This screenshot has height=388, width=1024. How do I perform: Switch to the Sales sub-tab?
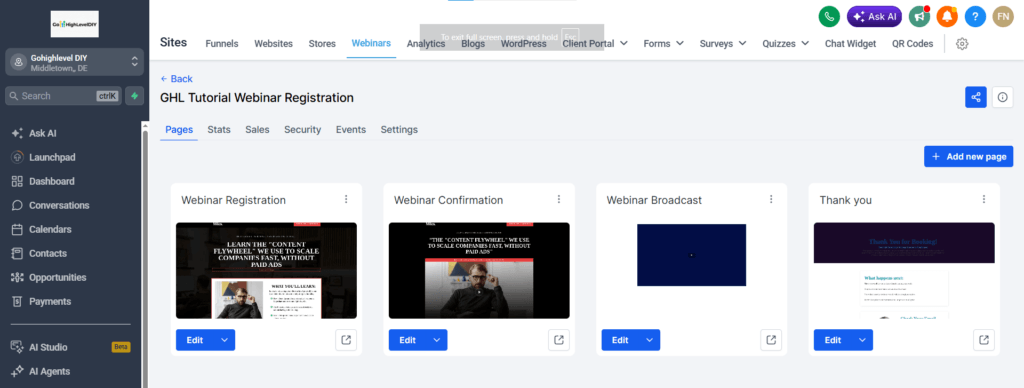click(257, 129)
